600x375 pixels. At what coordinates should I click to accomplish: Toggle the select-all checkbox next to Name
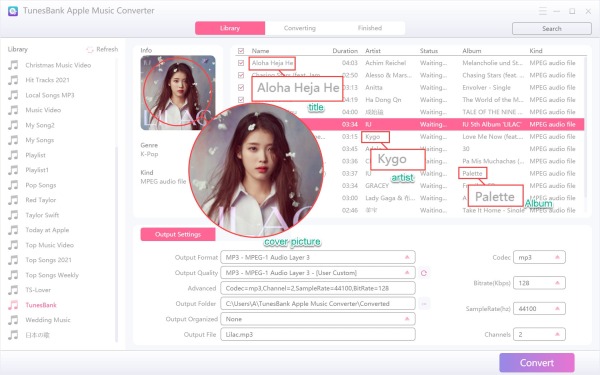[241, 51]
